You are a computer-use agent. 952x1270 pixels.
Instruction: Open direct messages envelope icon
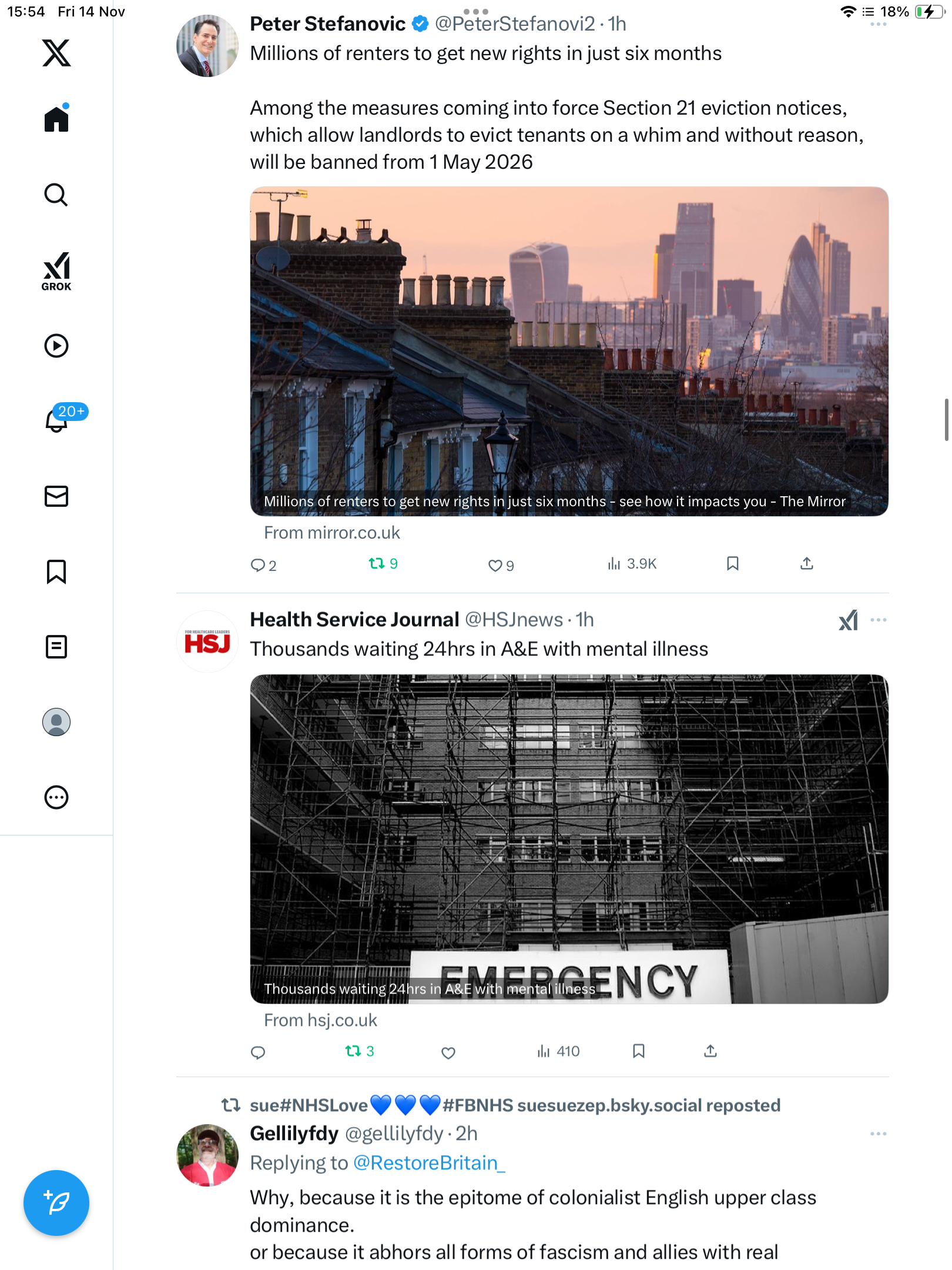[x=56, y=496]
